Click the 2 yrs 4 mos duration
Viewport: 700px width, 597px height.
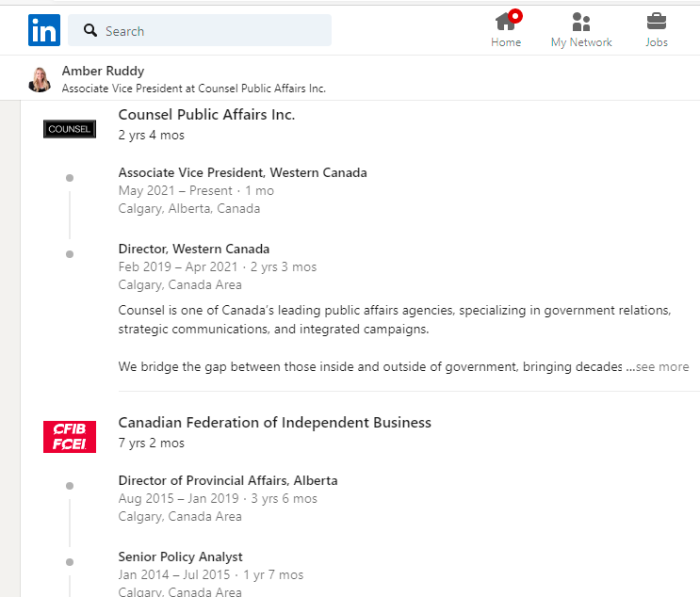point(151,135)
